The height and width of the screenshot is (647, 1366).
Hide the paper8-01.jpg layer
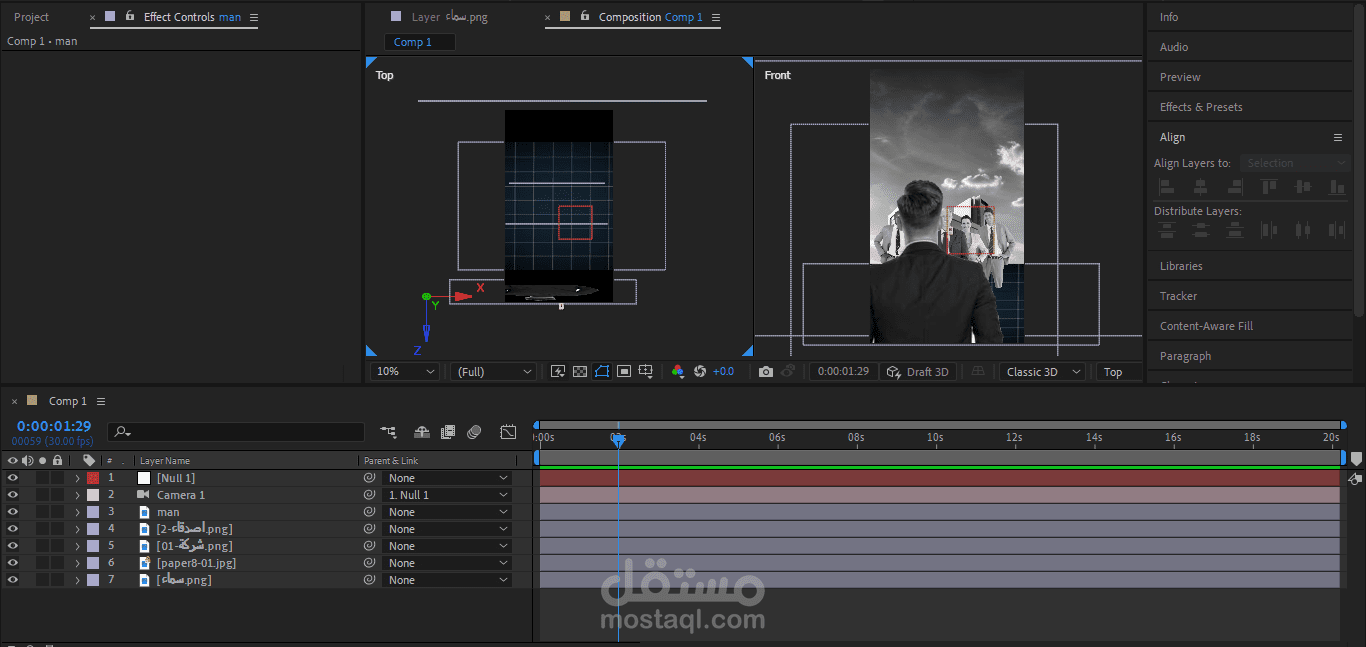(x=13, y=563)
